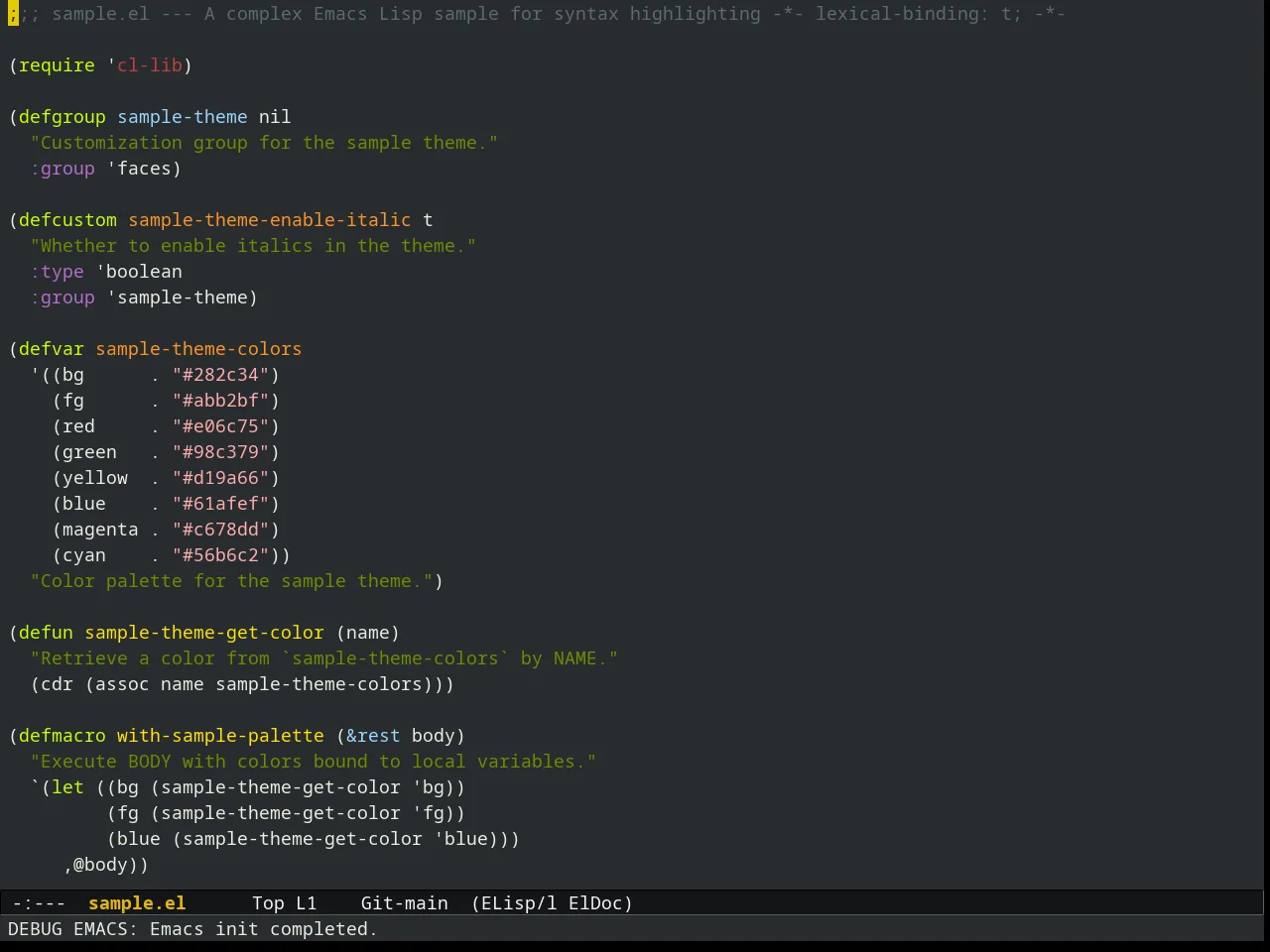Click the echo area message 'Emacs init completed.'
Screen dimensions: 1270x952
(x=263, y=929)
